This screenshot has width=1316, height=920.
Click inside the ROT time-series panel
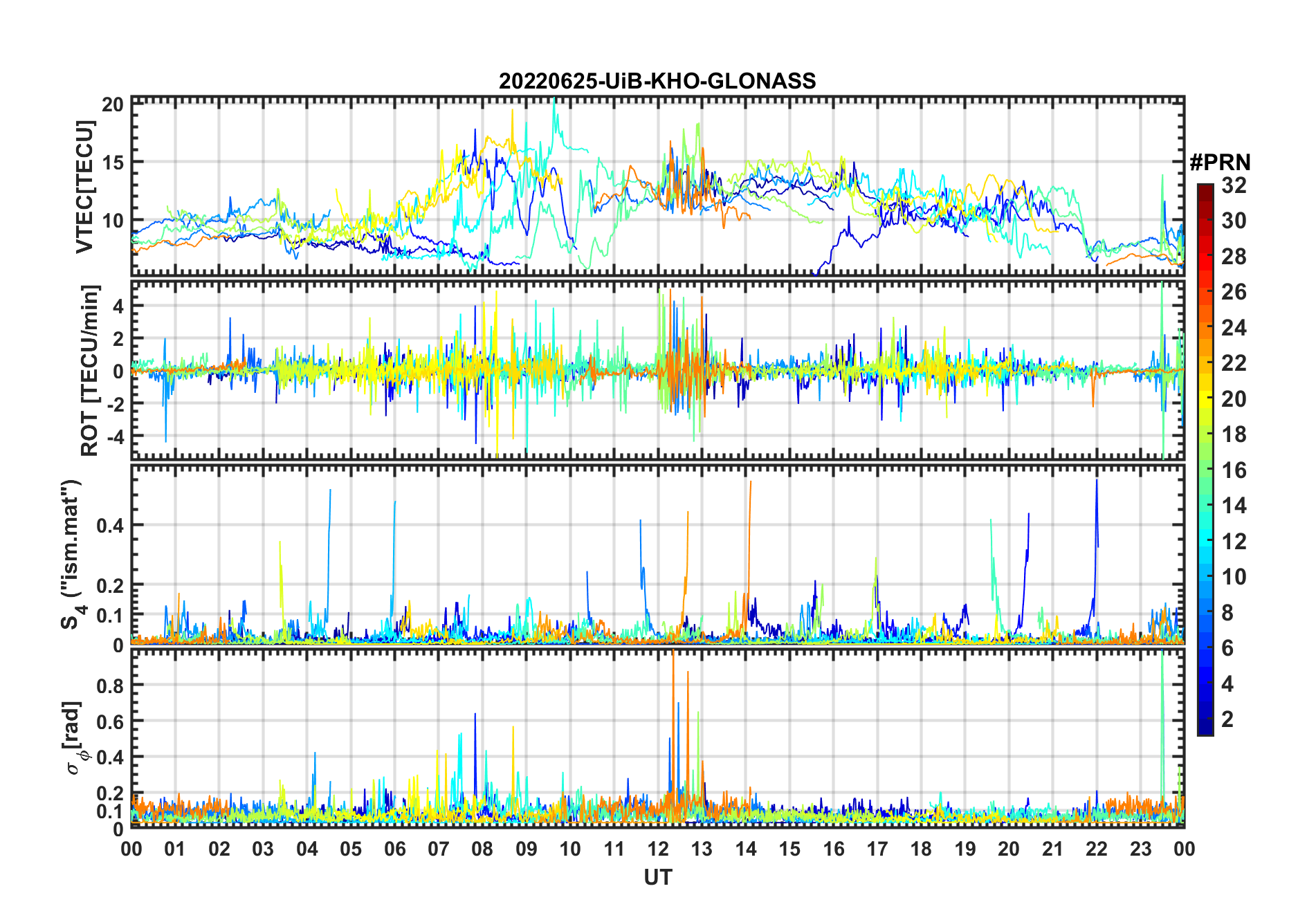(657, 369)
